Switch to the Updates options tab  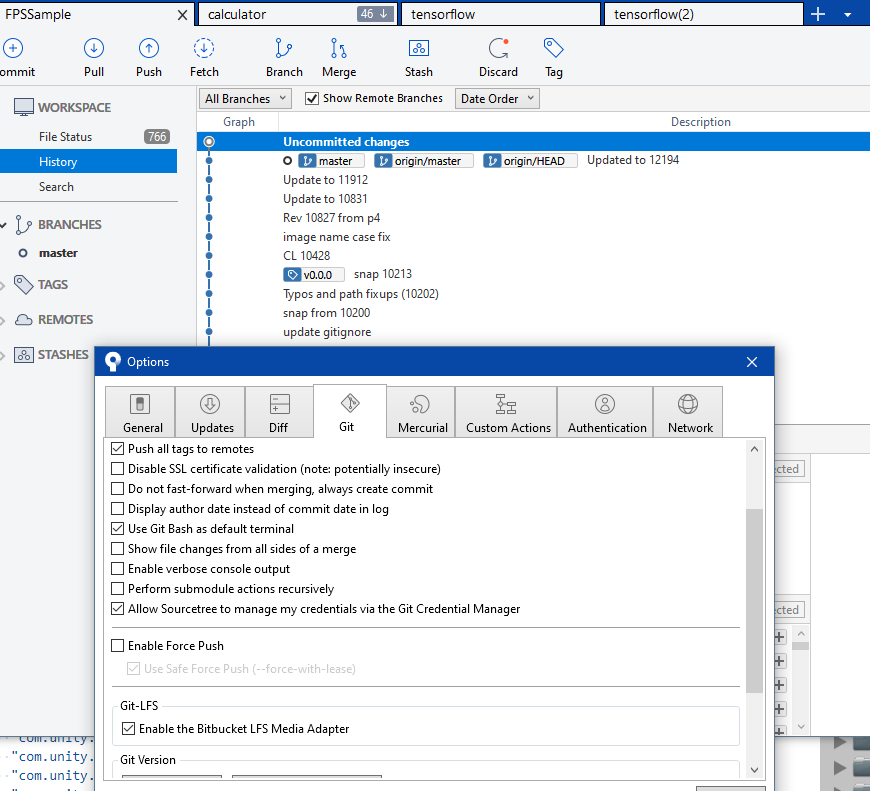pos(210,412)
